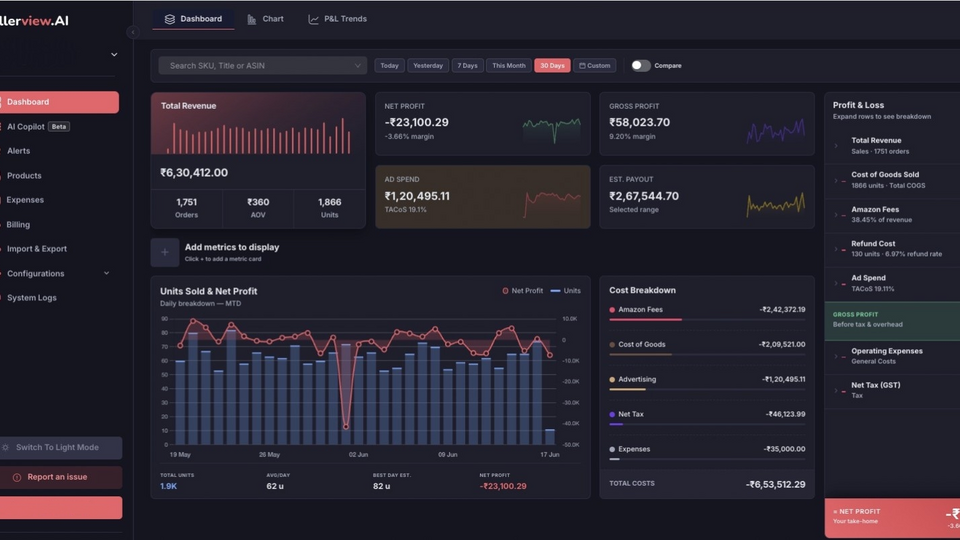Click the Gross Profit highlighted P&L row
Image resolution: width=960 pixels, height=540 pixels.
pos(892,321)
